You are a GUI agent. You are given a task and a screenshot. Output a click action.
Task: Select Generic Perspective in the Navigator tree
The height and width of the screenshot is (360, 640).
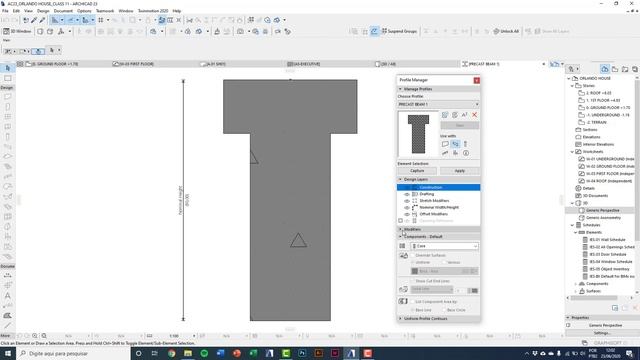point(602,211)
